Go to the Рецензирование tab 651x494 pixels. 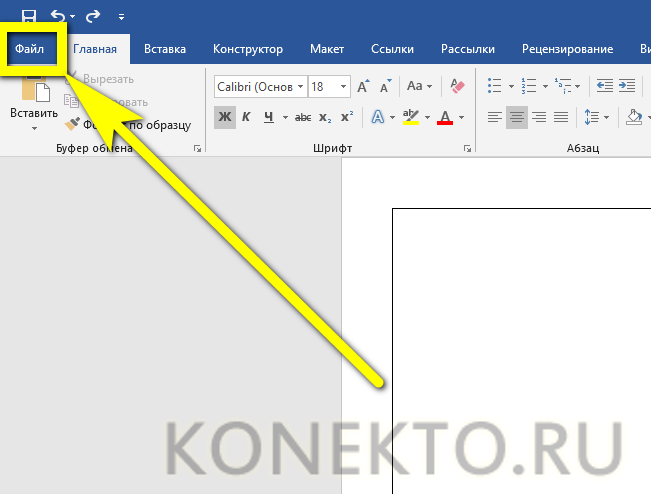click(568, 49)
